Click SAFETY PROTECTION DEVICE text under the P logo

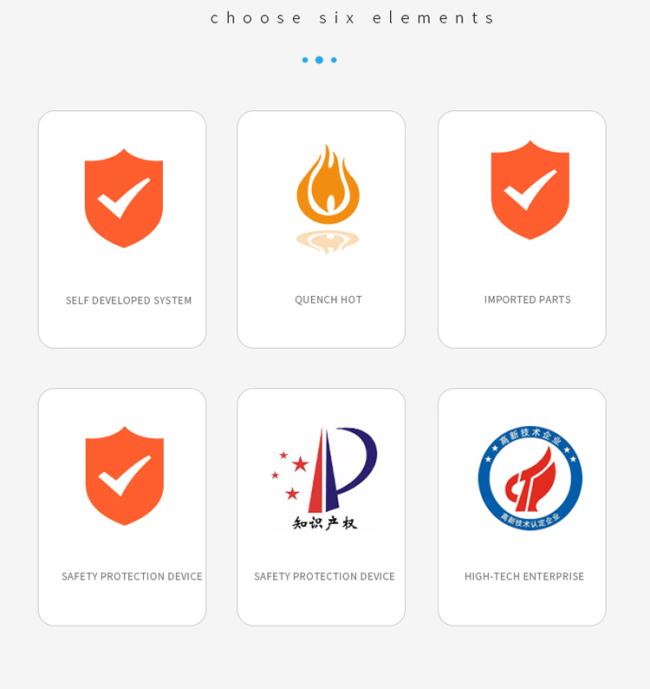pyautogui.click(x=324, y=577)
